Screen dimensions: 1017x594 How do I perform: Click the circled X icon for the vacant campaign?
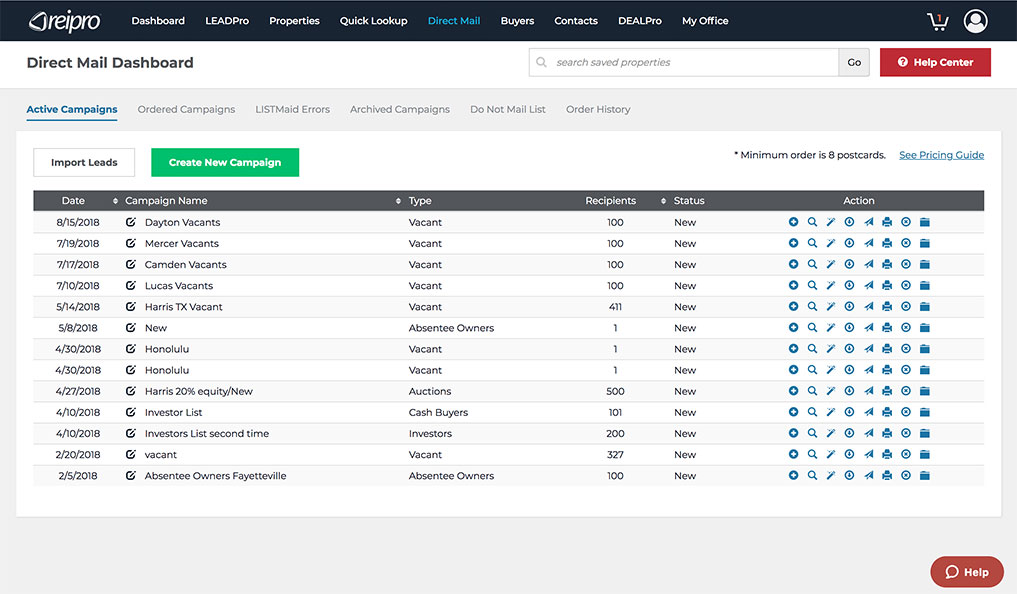click(906, 455)
